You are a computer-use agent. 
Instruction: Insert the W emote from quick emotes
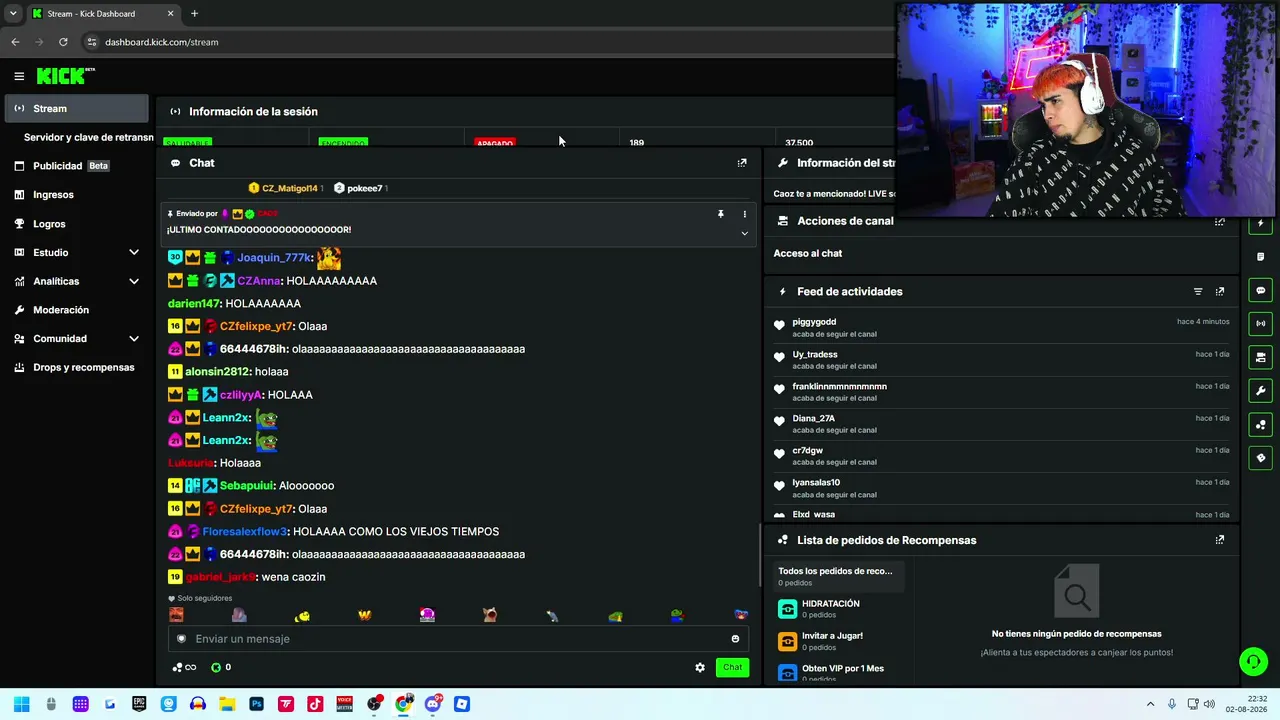(x=364, y=615)
